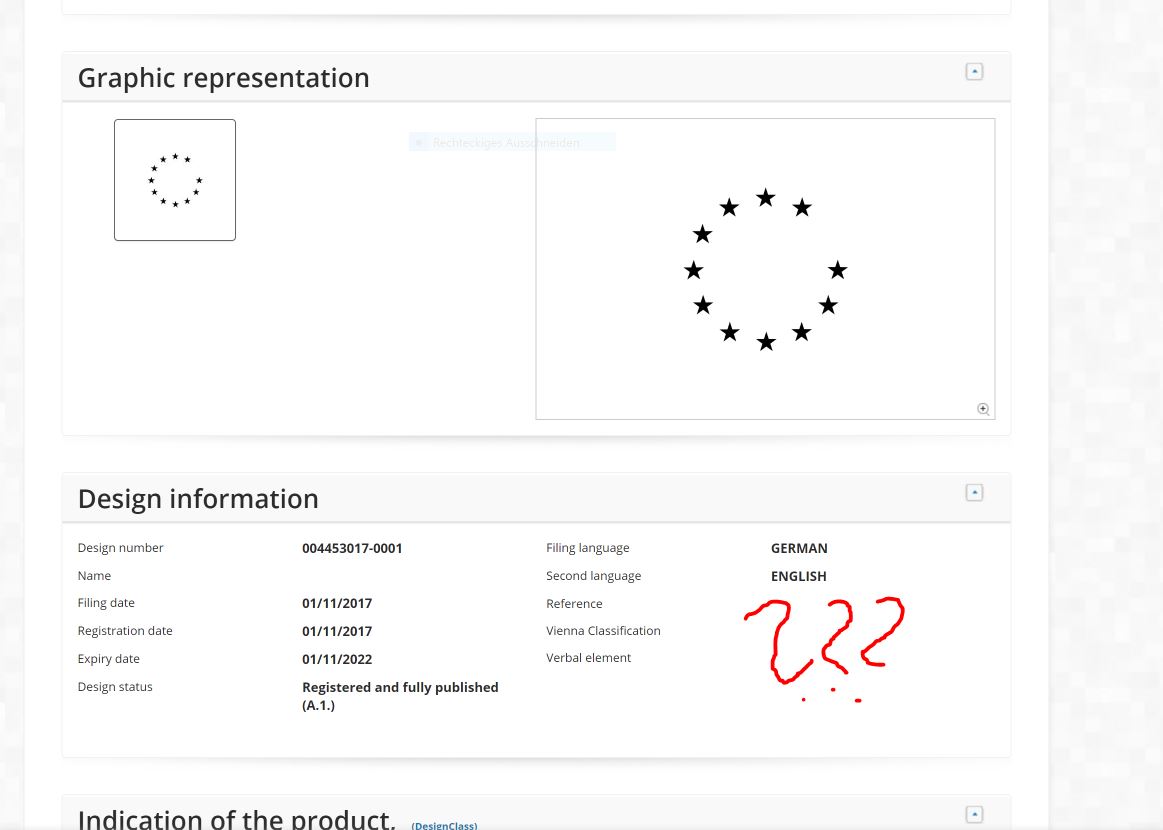Viewport: 1163px width, 830px height.
Task: Click the Reference field label
Action: (x=574, y=604)
